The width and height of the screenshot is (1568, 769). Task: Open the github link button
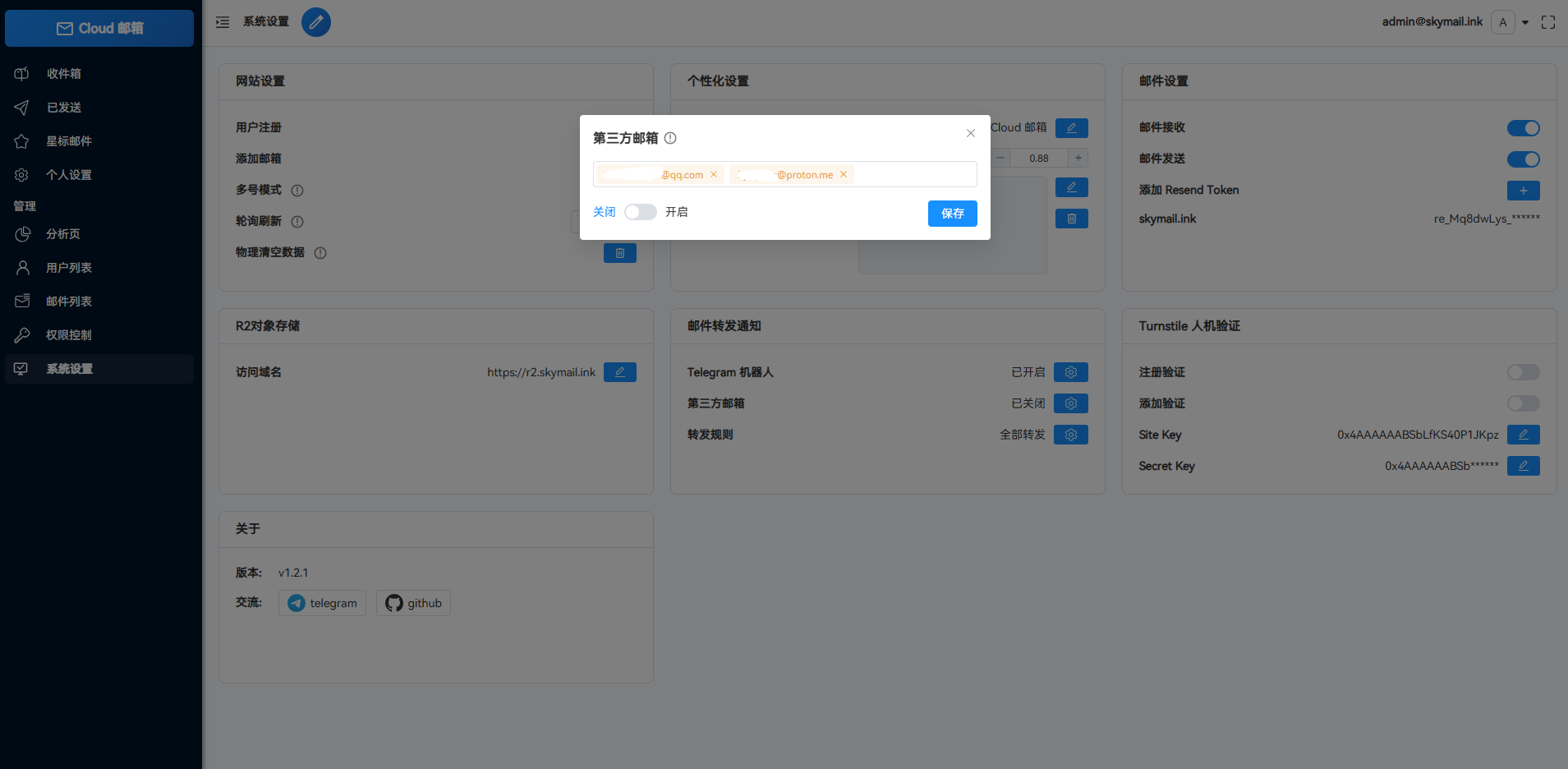[413, 603]
